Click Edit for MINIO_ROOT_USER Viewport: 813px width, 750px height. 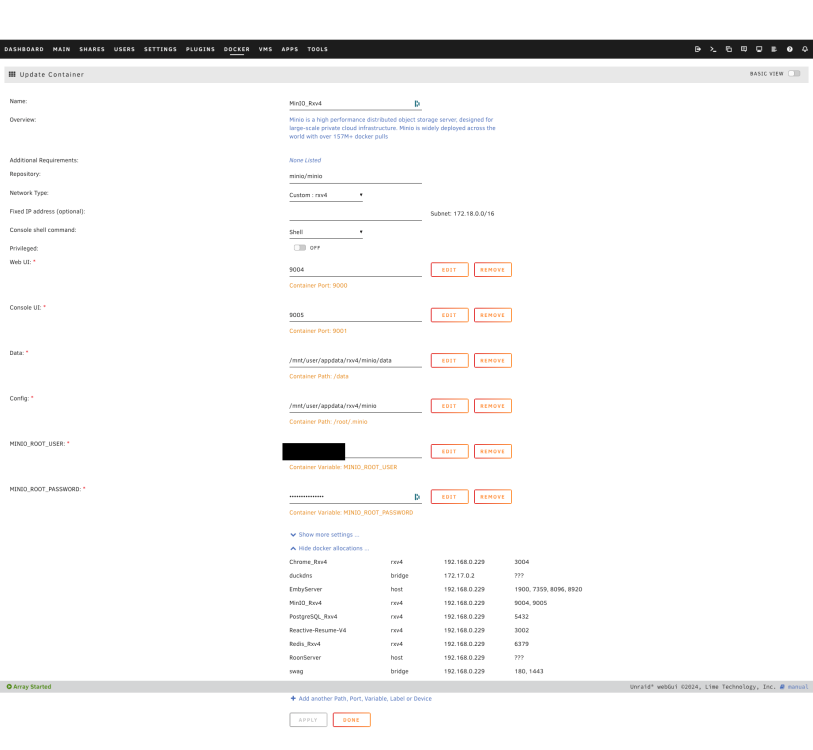(450, 451)
